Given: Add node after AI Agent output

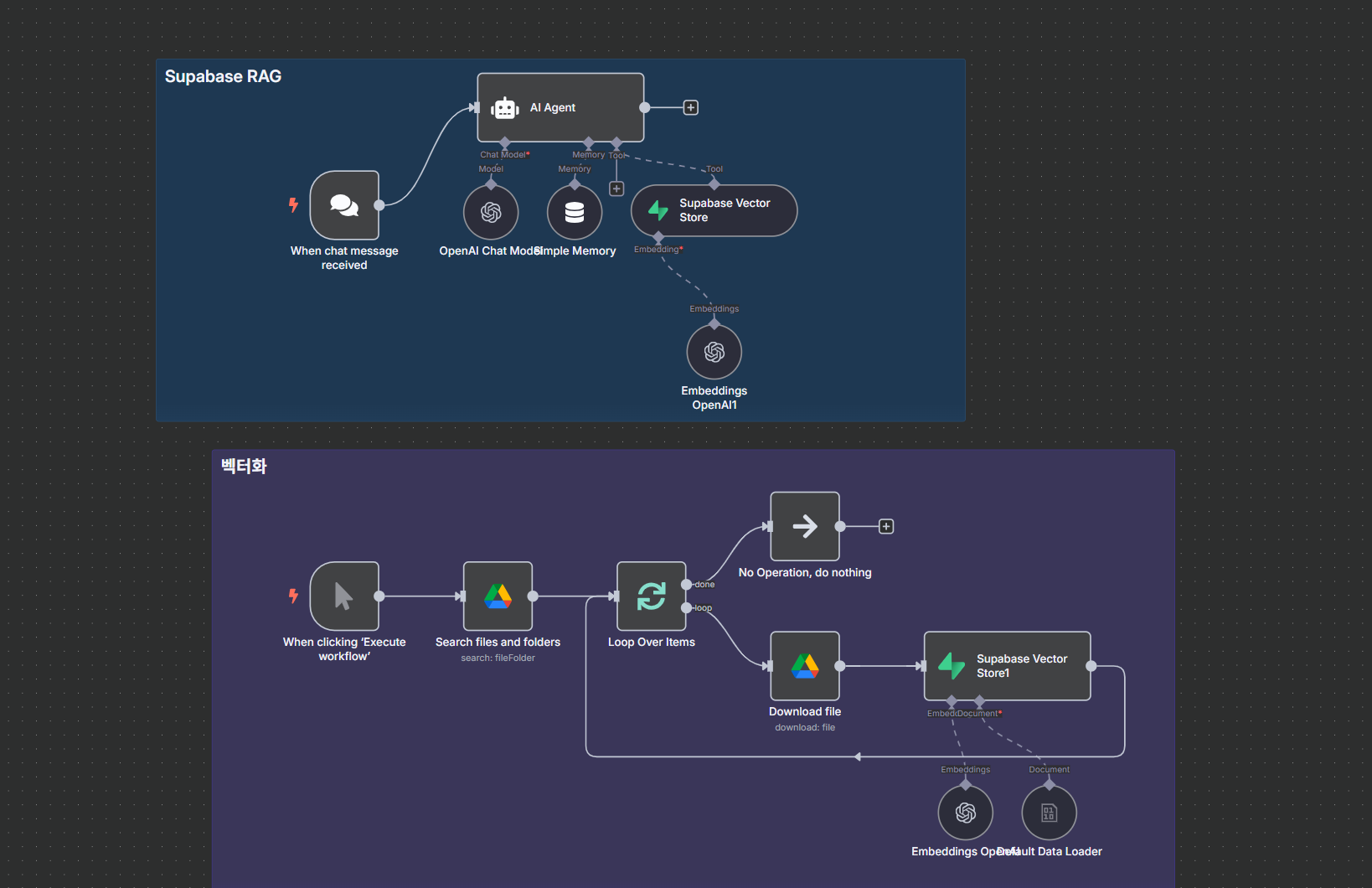Looking at the screenshot, I should pyautogui.click(x=691, y=108).
